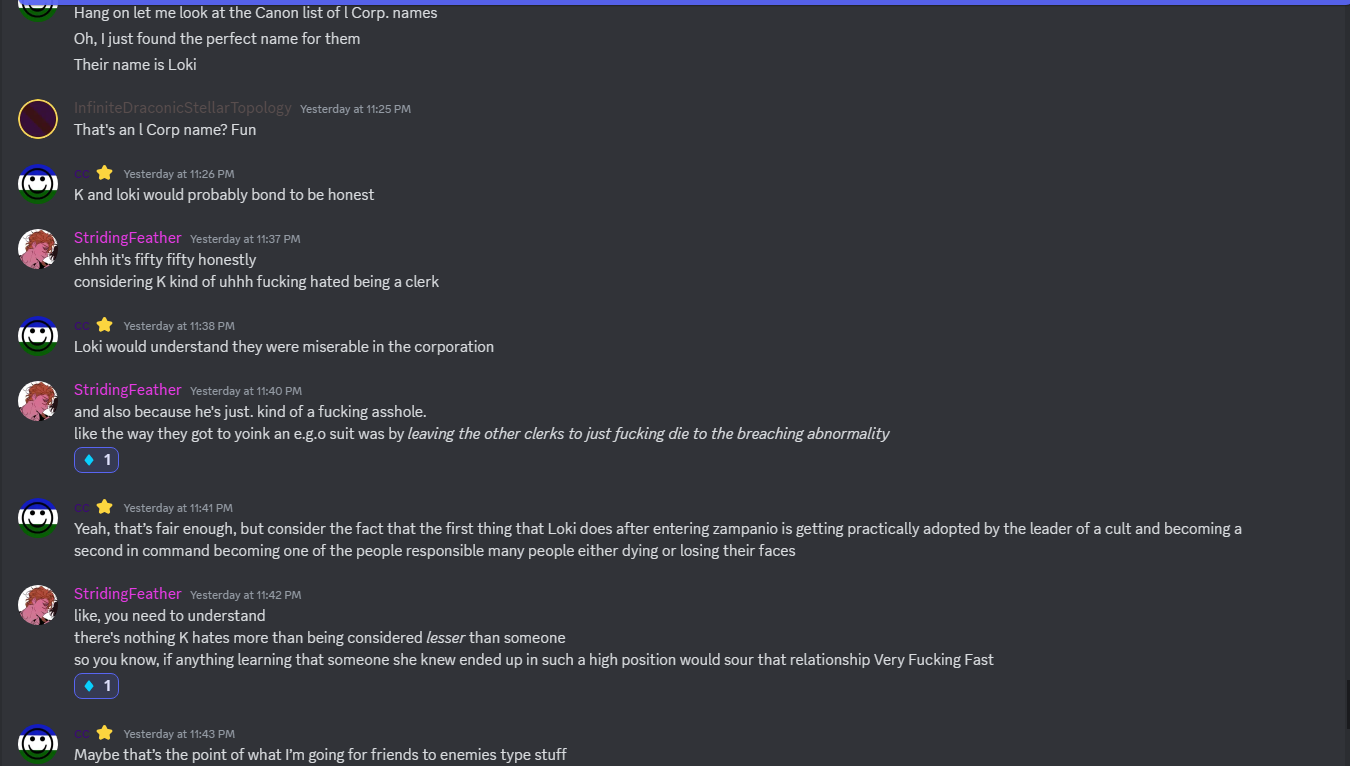
Task: Click InfiniteDraconicStellarTopology's purple profile avatar
Action: [x=38, y=119]
